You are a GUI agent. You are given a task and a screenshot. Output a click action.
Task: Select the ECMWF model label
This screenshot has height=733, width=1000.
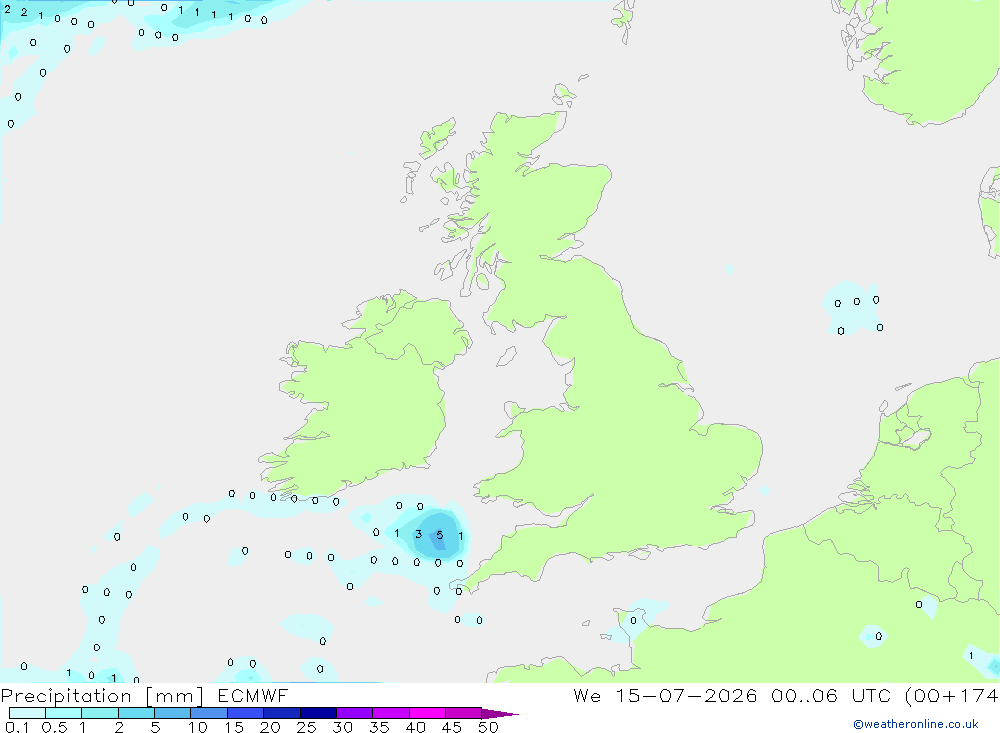(x=253, y=695)
